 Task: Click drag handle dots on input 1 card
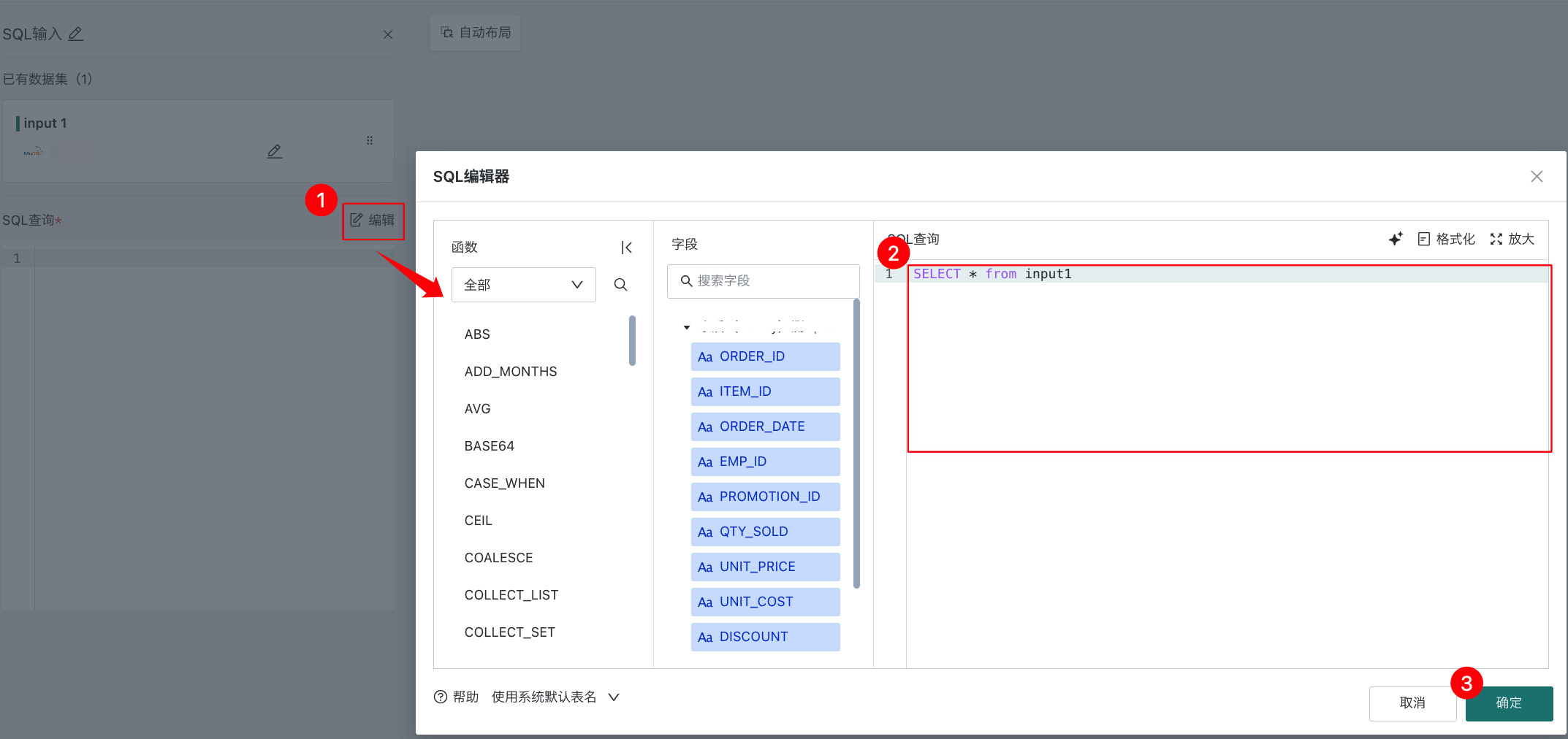[370, 140]
